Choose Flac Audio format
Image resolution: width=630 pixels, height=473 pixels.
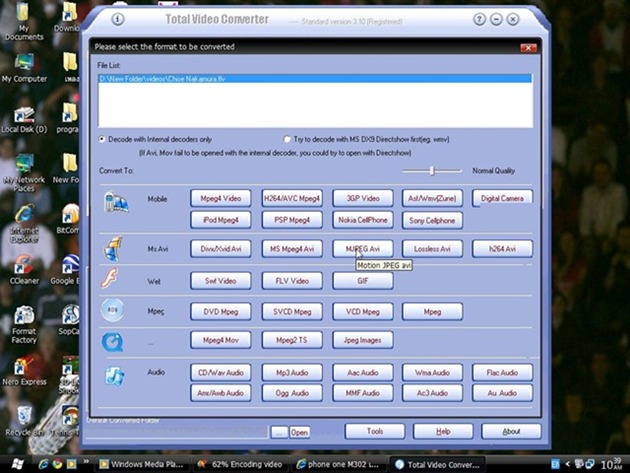(x=502, y=373)
